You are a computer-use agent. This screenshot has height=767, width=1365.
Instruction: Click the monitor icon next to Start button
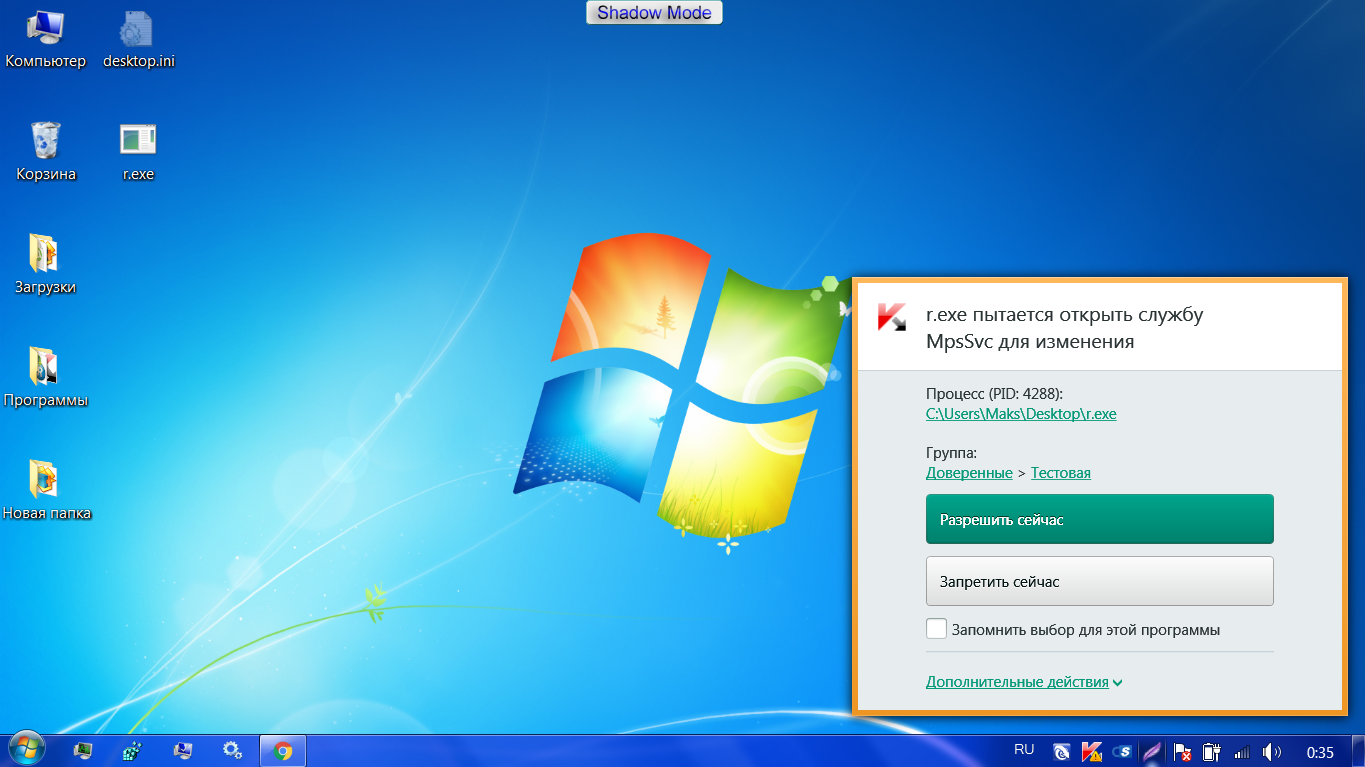[83, 750]
